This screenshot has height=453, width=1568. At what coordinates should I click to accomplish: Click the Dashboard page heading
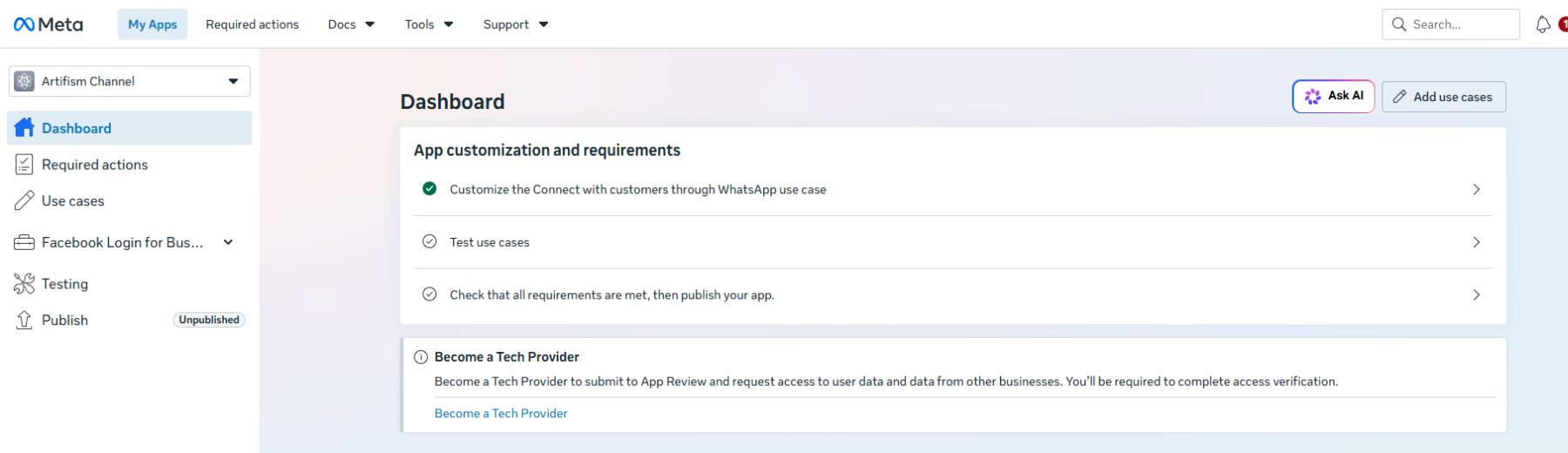[452, 102]
